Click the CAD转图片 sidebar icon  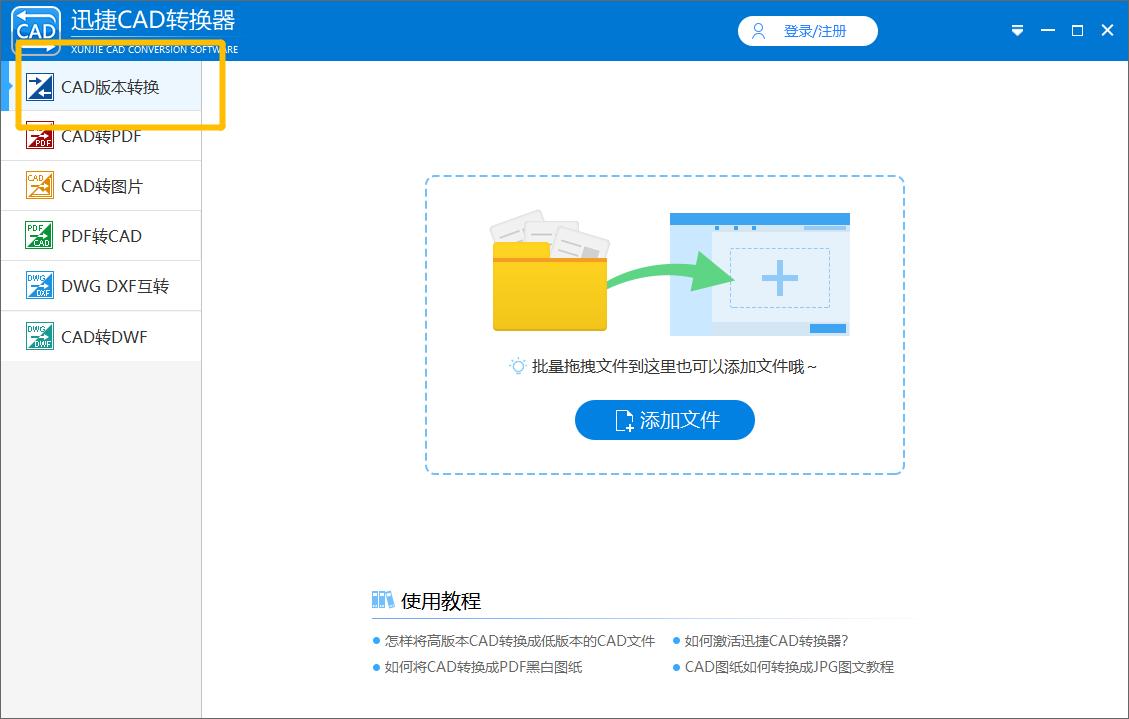click(x=38, y=186)
